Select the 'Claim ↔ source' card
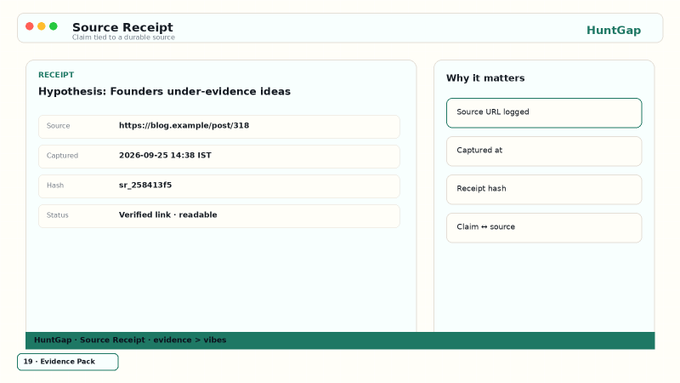680x383 pixels. 544,228
